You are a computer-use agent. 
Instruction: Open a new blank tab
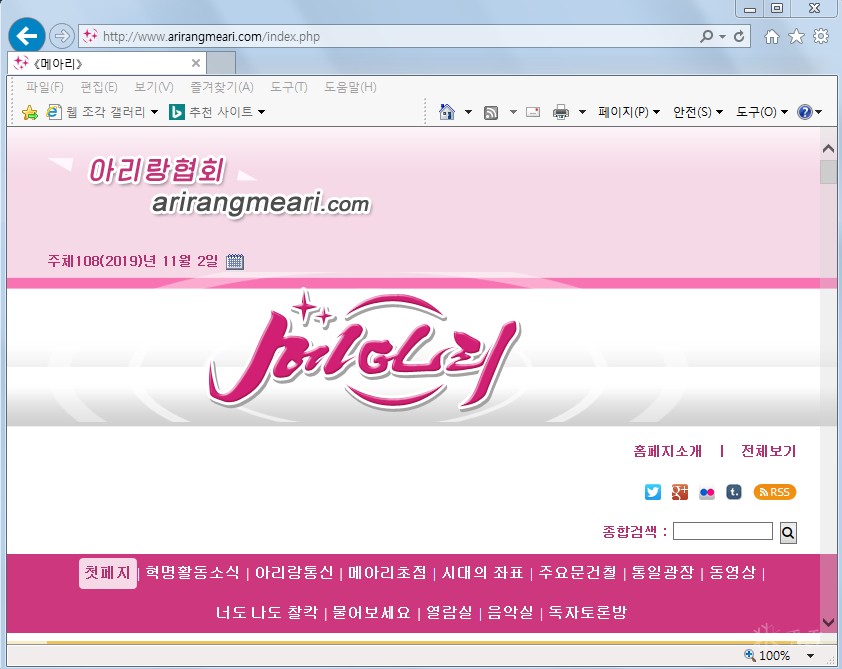coord(221,63)
